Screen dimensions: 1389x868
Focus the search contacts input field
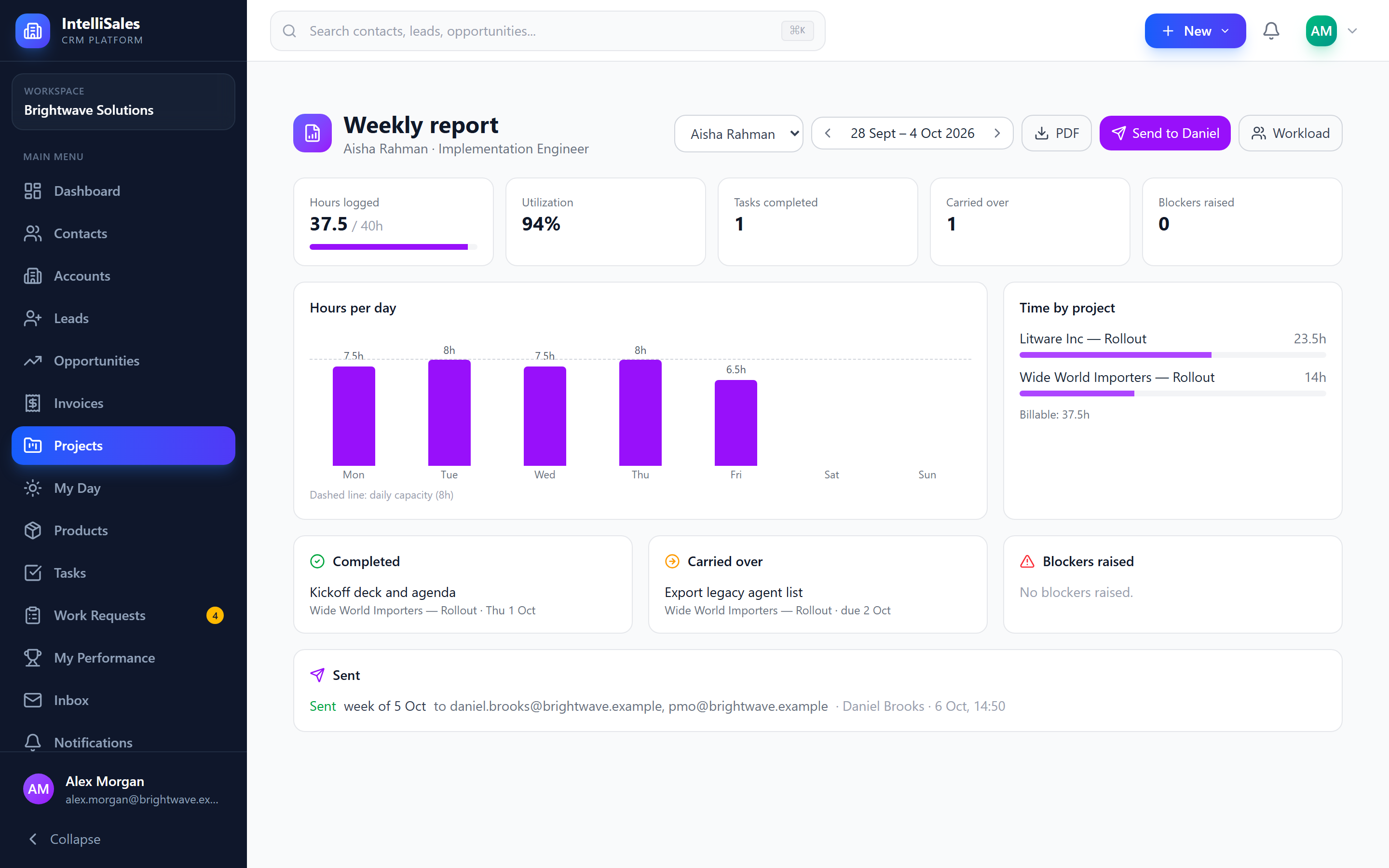(x=547, y=31)
